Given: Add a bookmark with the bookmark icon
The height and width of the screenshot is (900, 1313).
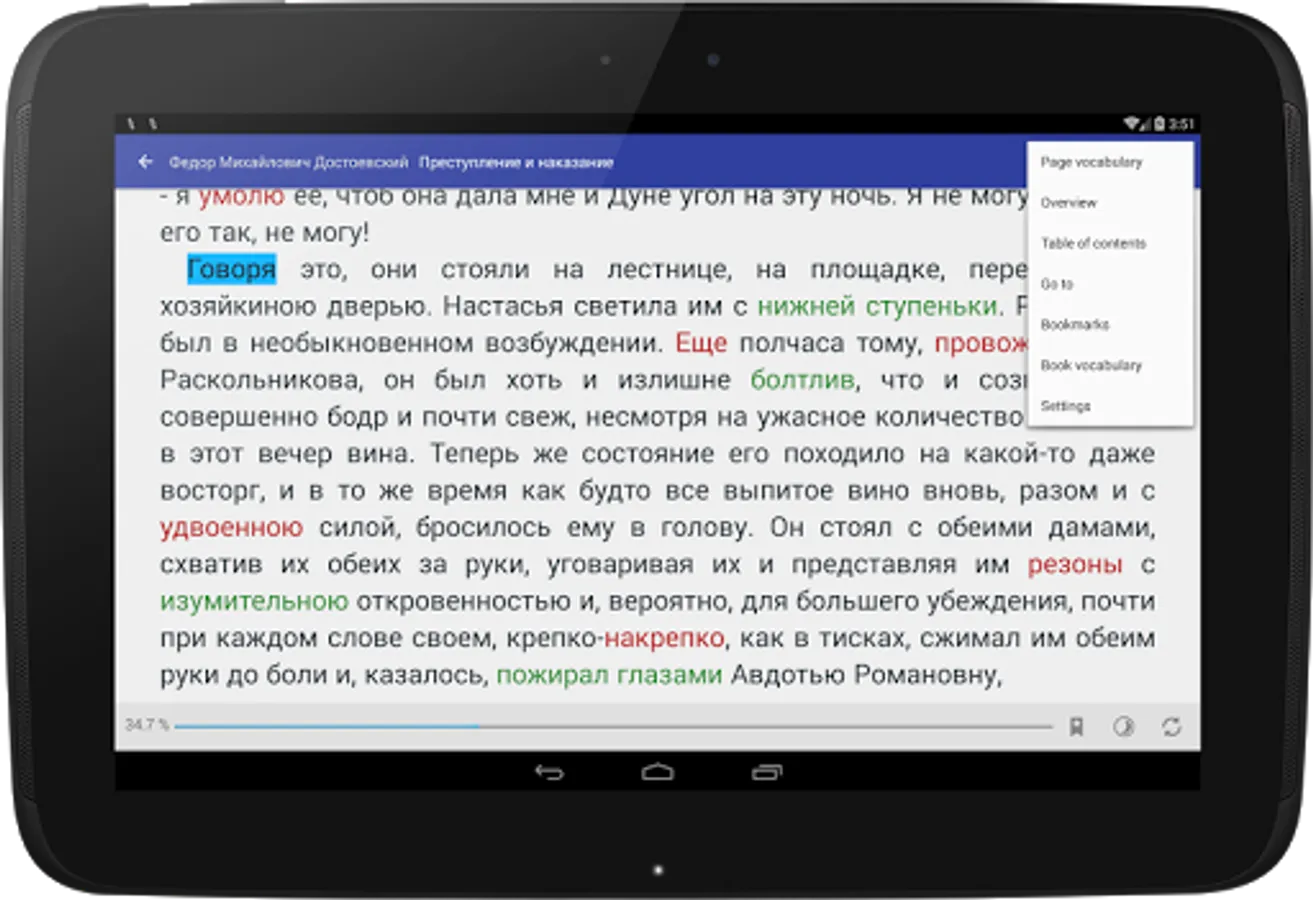Looking at the screenshot, I should coord(1076,727).
